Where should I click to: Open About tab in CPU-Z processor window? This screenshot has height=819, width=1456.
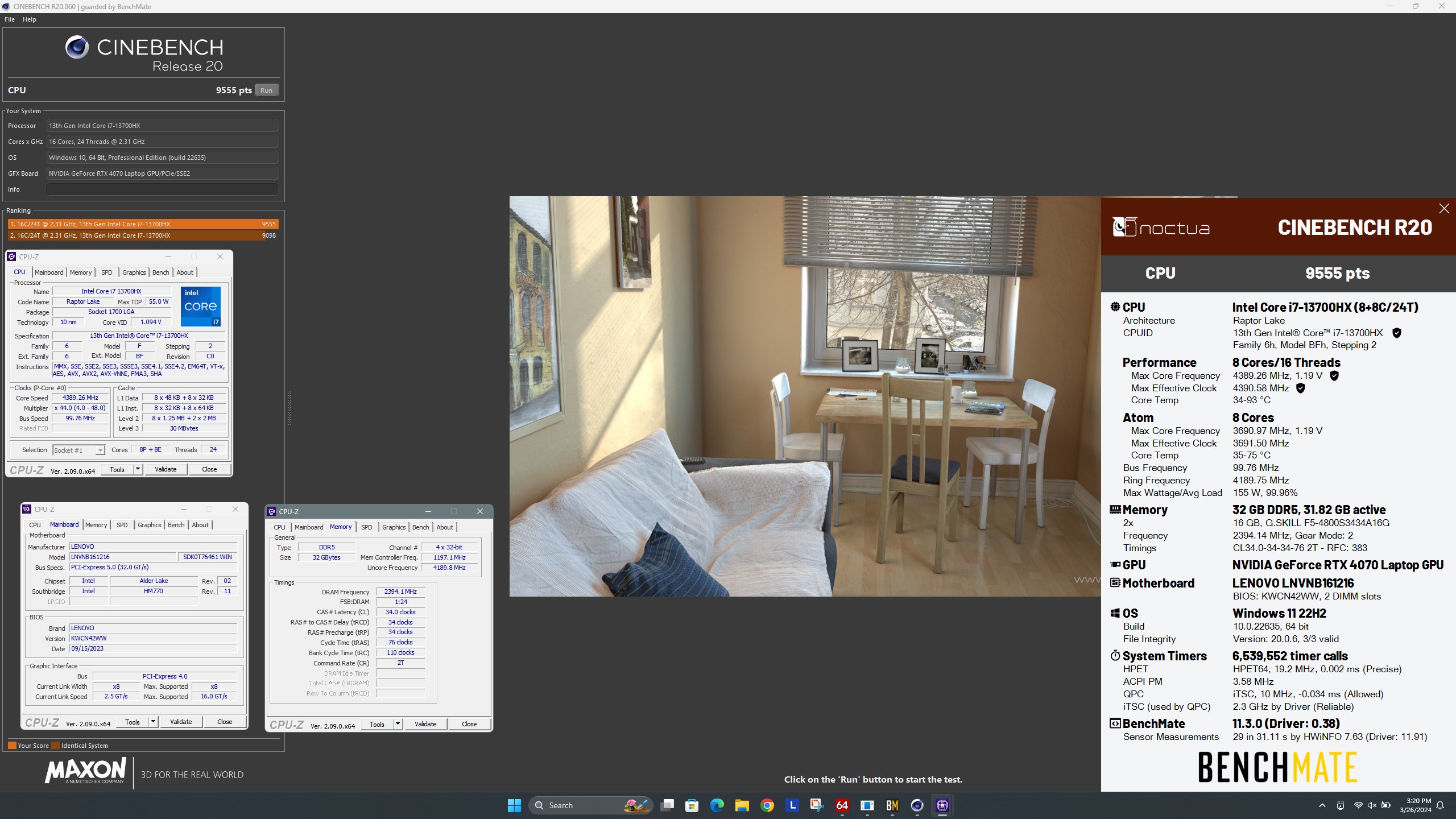point(185,272)
